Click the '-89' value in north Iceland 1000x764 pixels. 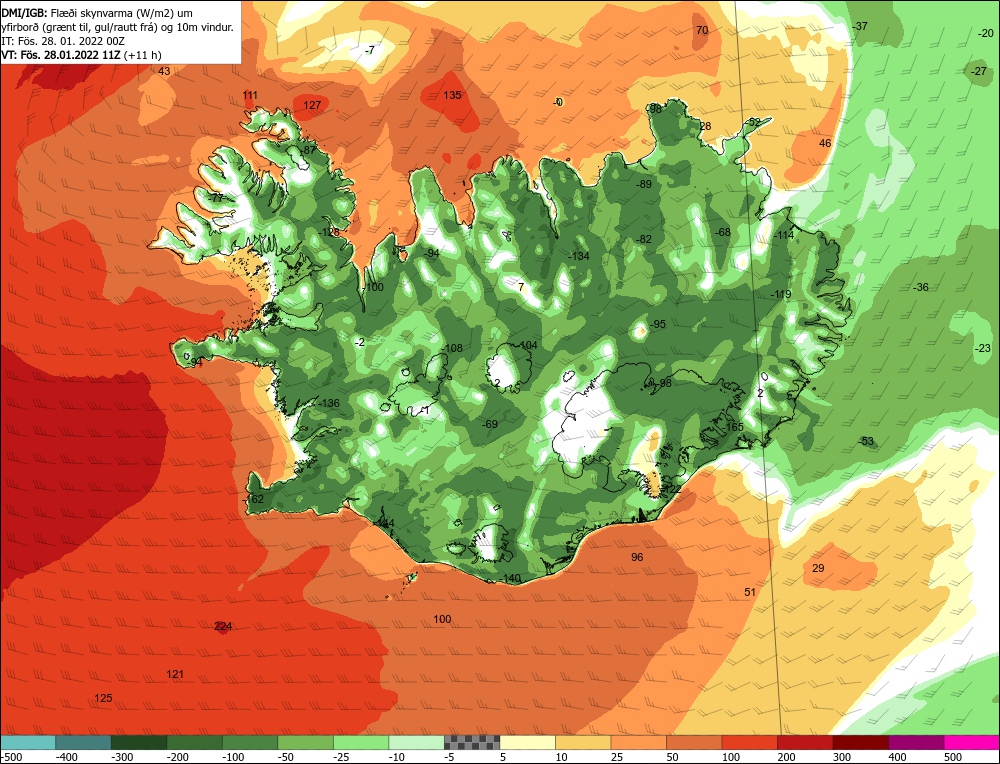644,184
